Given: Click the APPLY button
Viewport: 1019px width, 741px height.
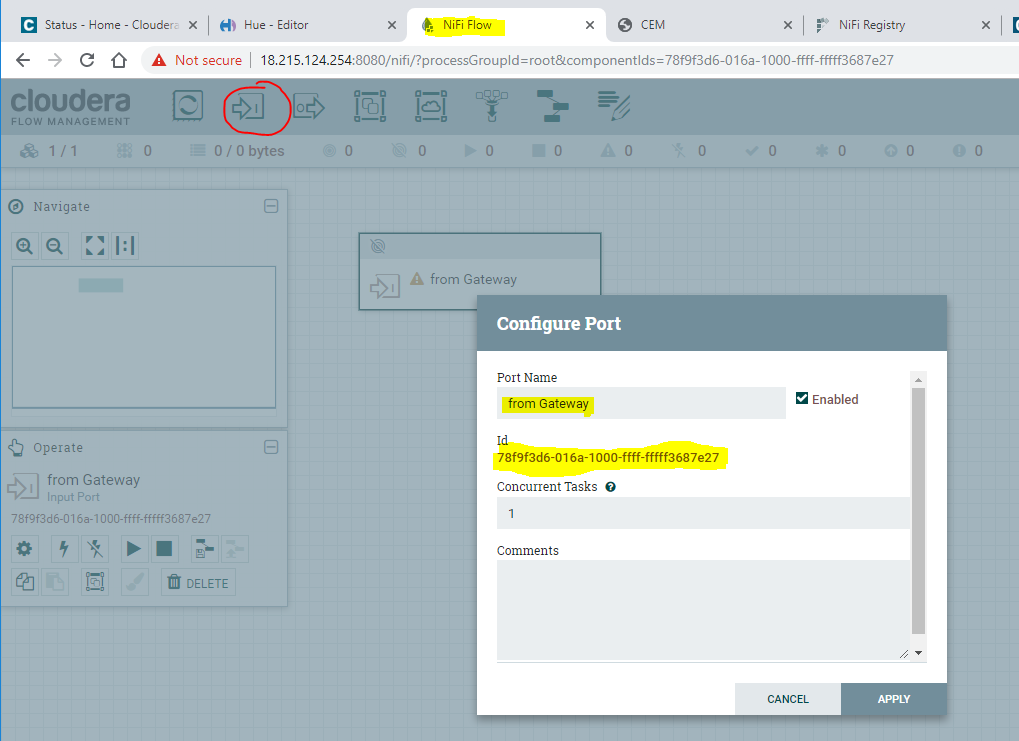Looking at the screenshot, I should (x=894, y=699).
